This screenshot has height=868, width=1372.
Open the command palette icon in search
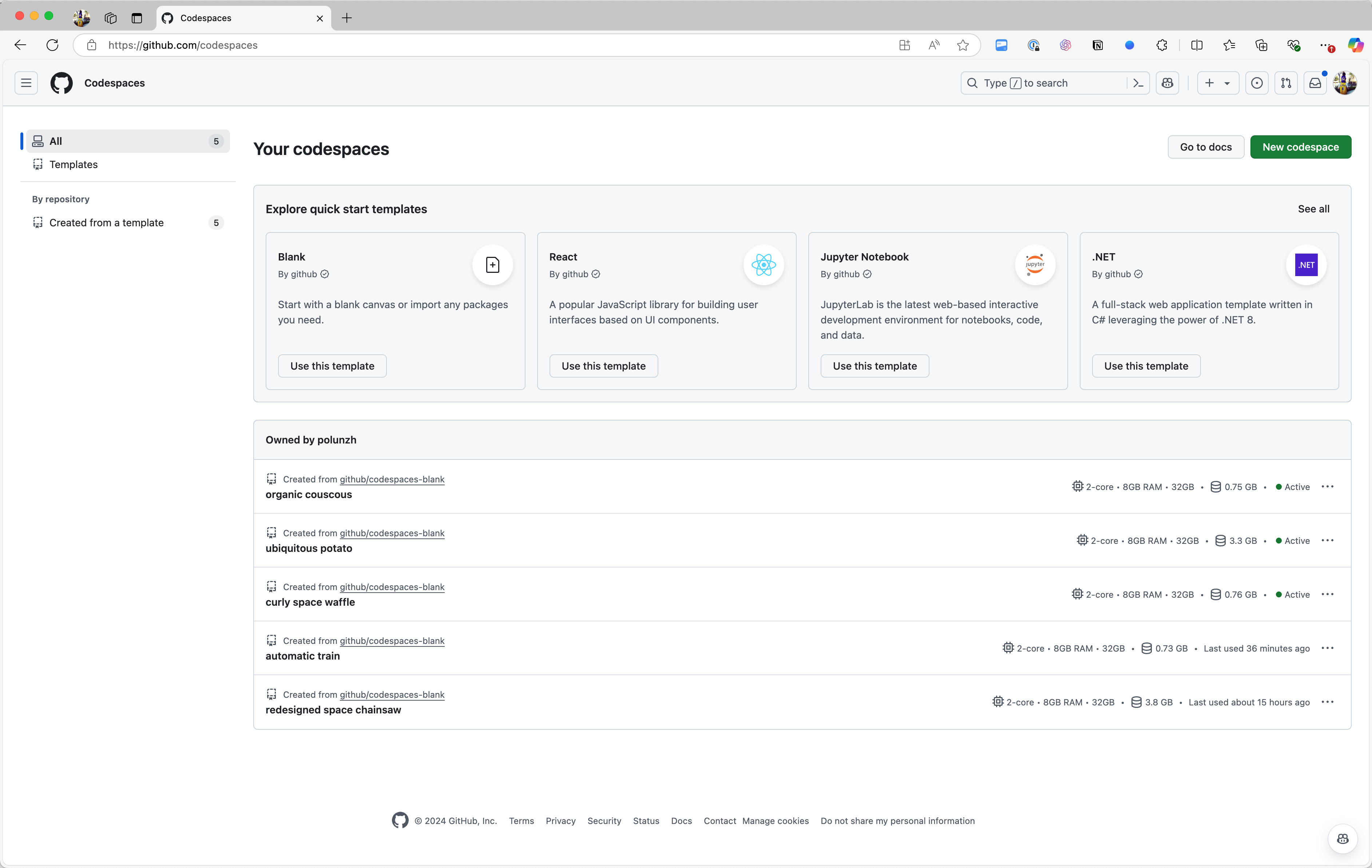[x=1138, y=83]
